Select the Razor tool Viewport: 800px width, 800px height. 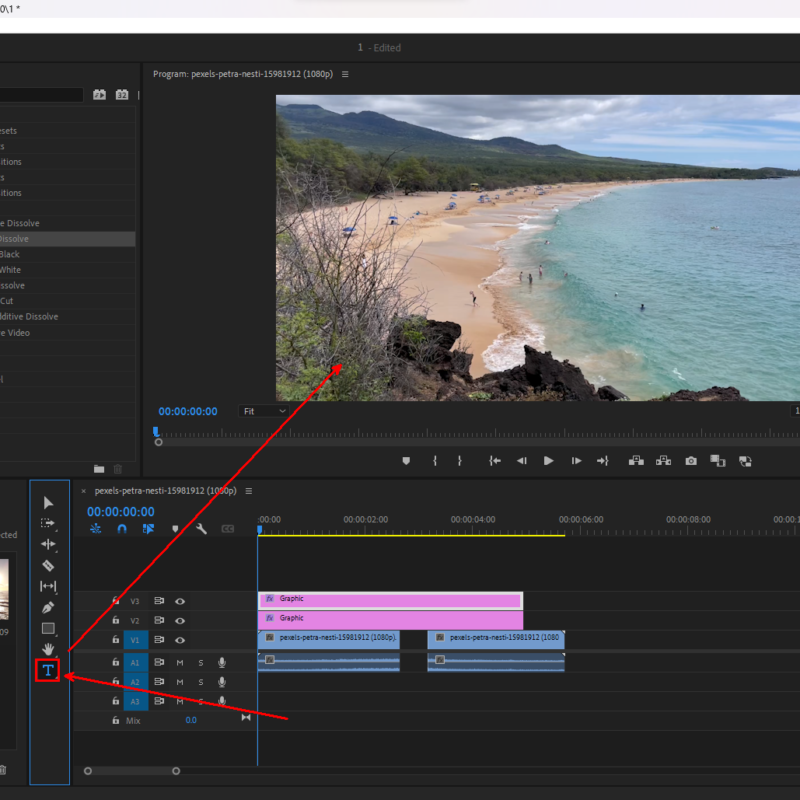48,565
